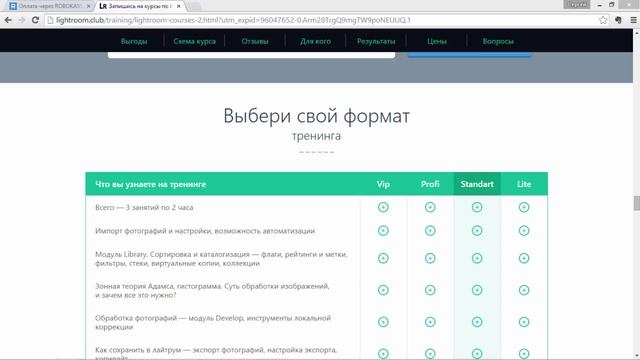Image resolution: width=640 pixels, height=360 pixels.
Task: Click the 'Всего — 3 занятий по 2 часа' text
Action: click(144, 207)
